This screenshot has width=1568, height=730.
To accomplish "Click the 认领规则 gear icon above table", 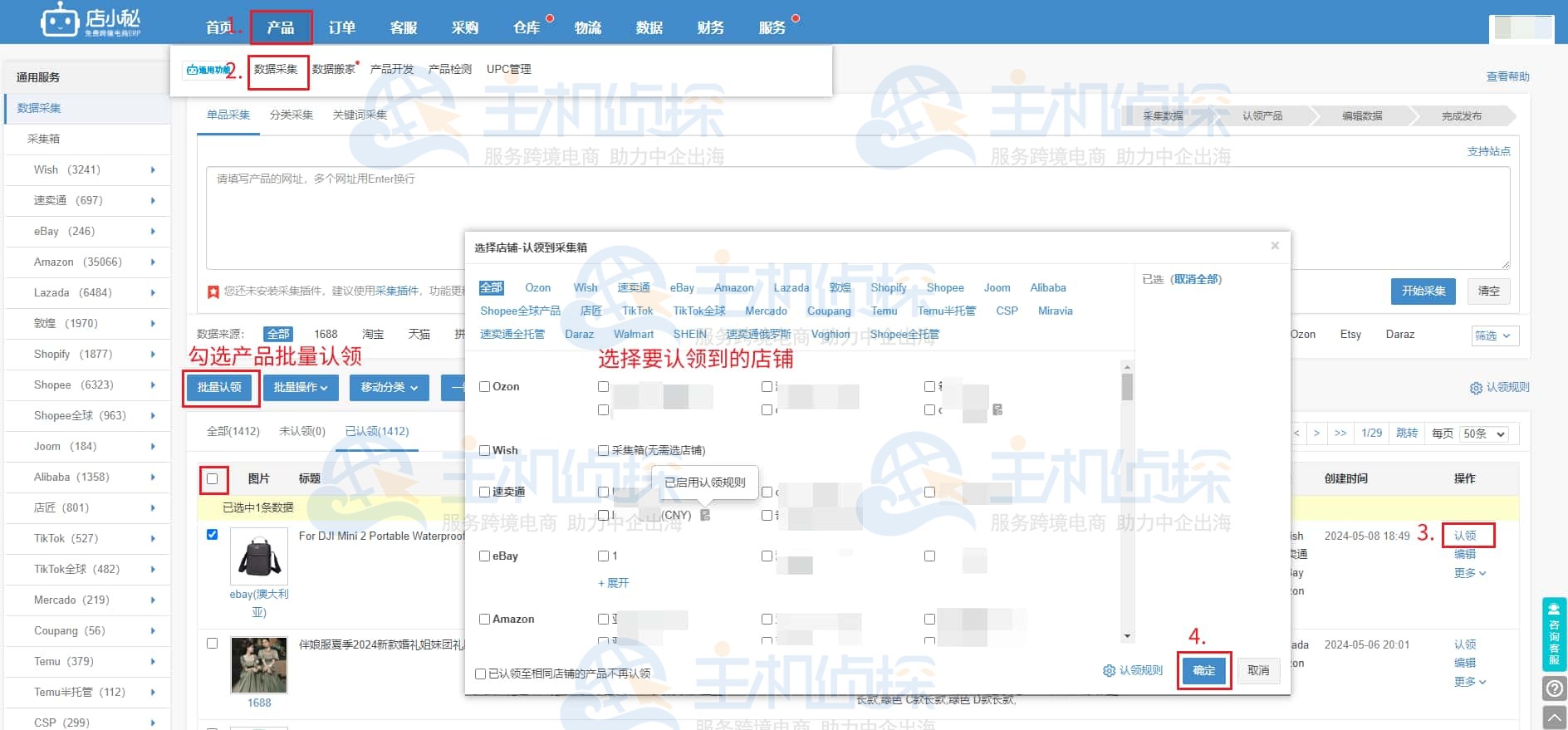I will click(x=1476, y=388).
